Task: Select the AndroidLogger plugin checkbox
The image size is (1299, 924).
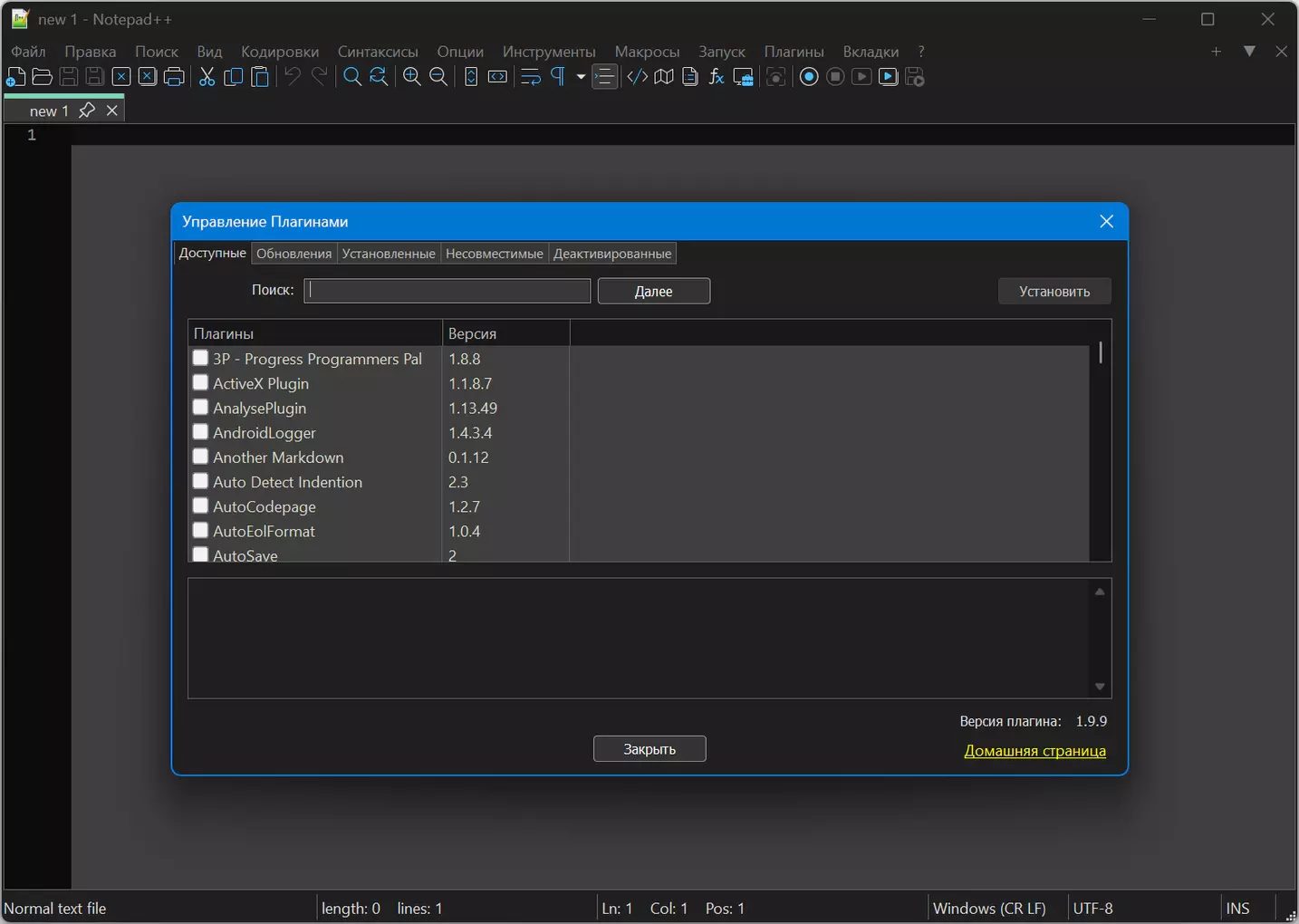Action: point(200,431)
